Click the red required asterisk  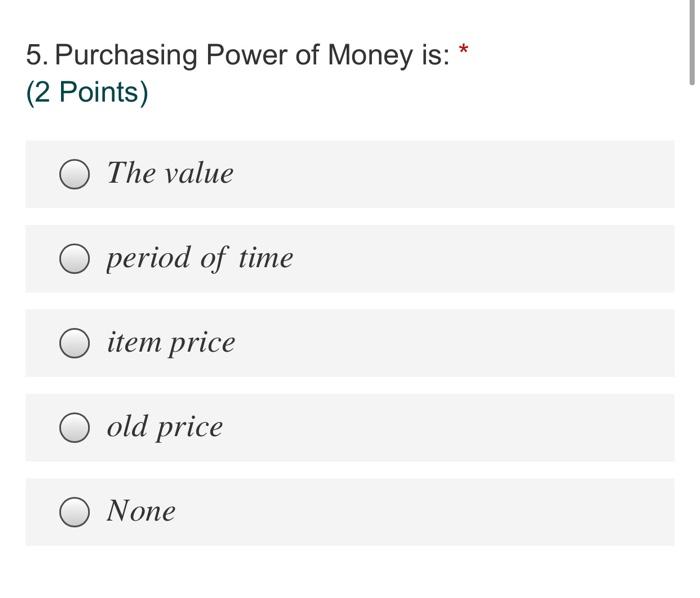[463, 49]
